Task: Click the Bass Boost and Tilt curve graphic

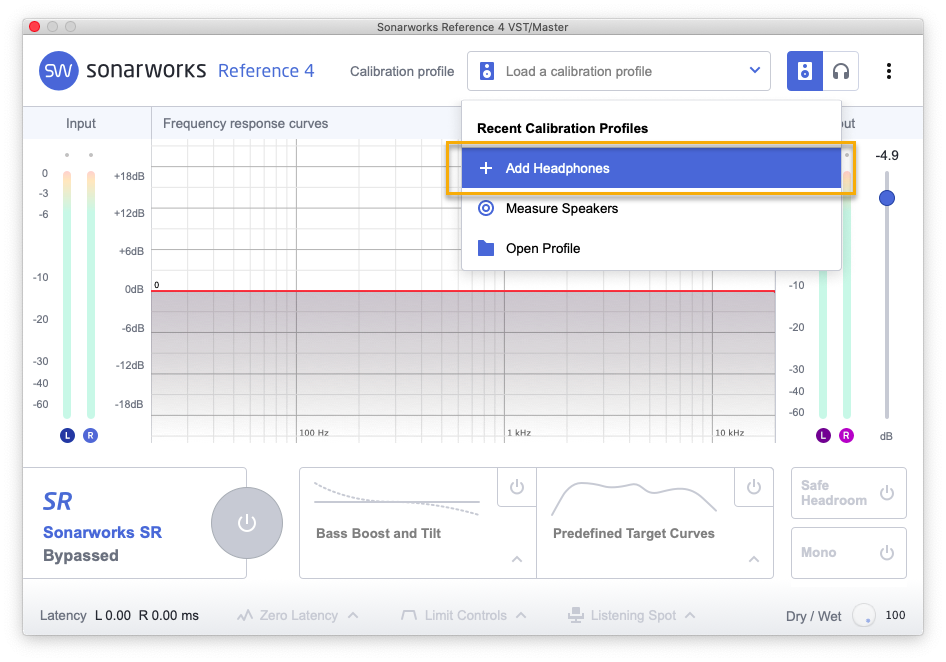Action: (397, 498)
